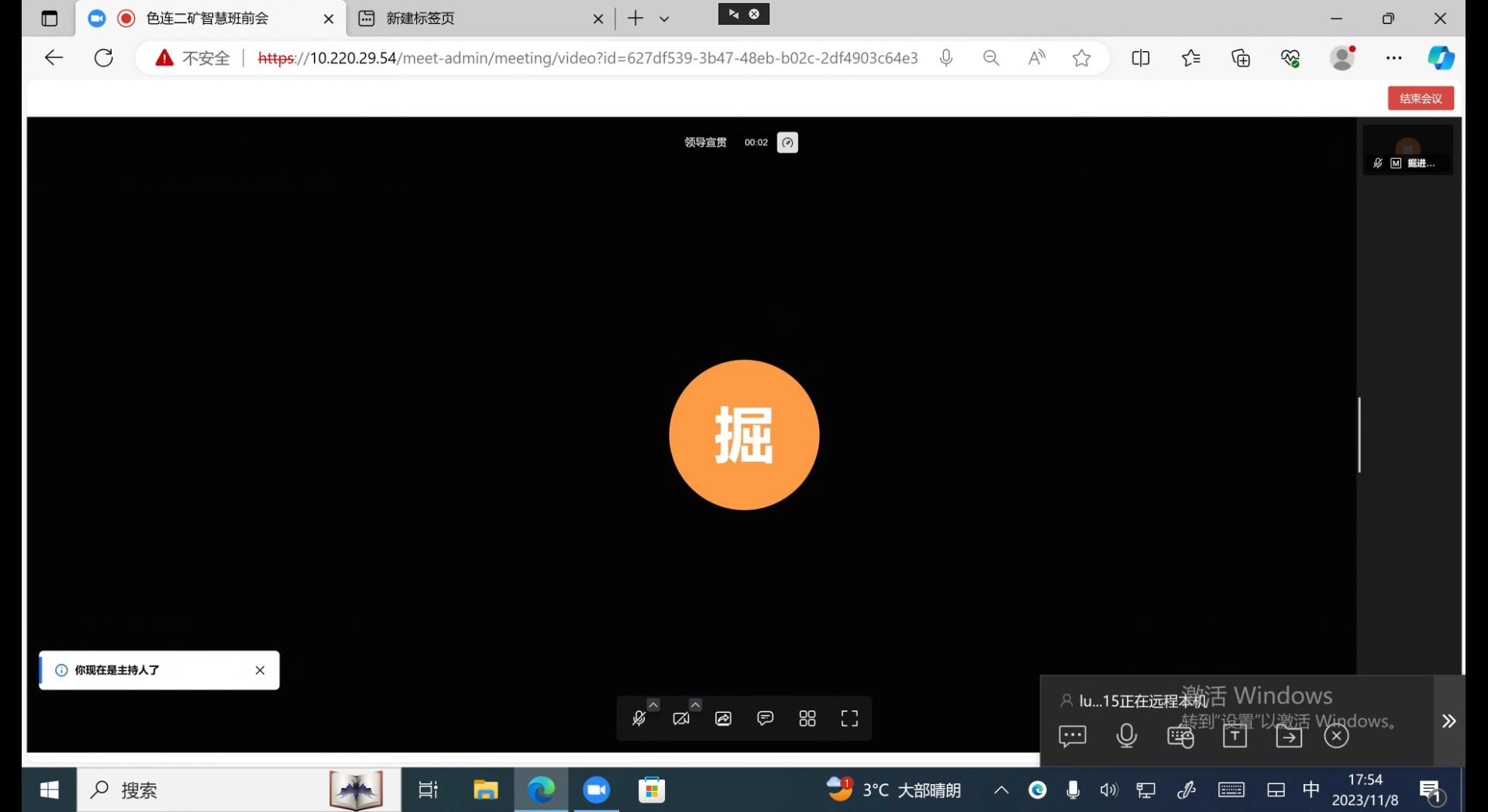The height and width of the screenshot is (812, 1488).
Task: Close the floating remote toolbar at top
Action: (754, 14)
